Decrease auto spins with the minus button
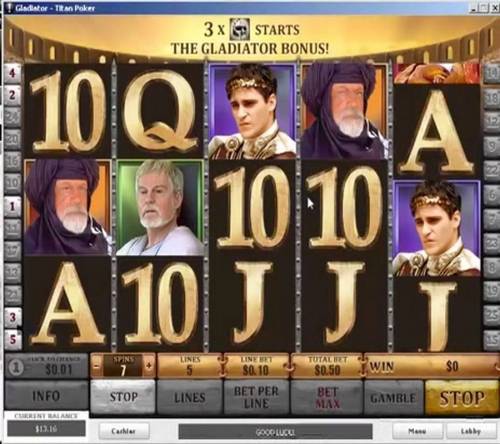 click(x=96, y=366)
